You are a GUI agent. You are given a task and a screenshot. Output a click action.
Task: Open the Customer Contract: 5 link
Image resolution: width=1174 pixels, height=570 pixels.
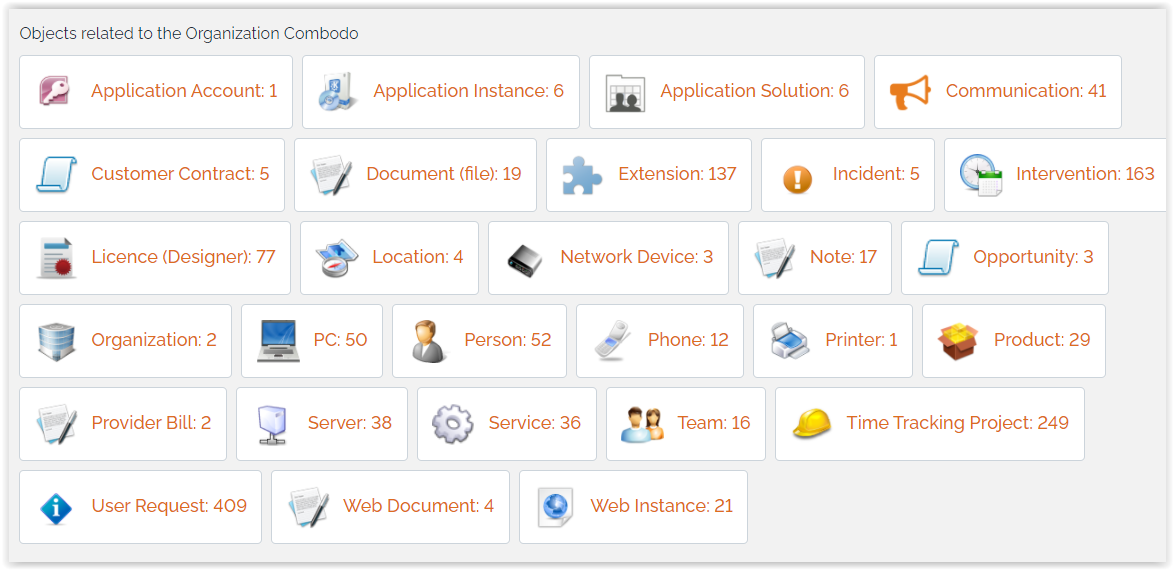180,174
